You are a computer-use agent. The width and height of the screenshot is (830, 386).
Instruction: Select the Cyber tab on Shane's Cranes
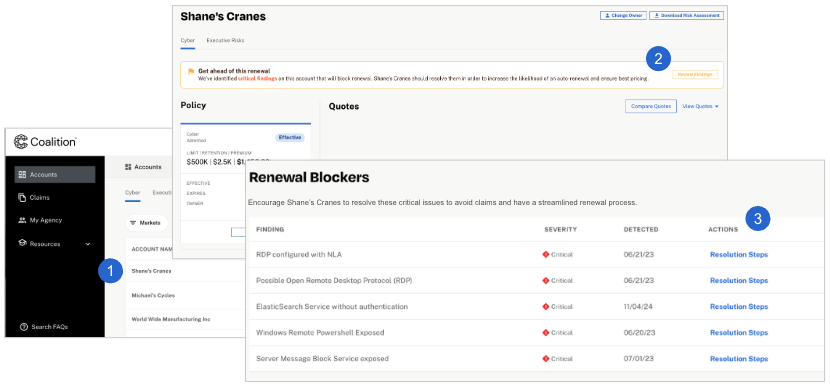(x=187, y=40)
